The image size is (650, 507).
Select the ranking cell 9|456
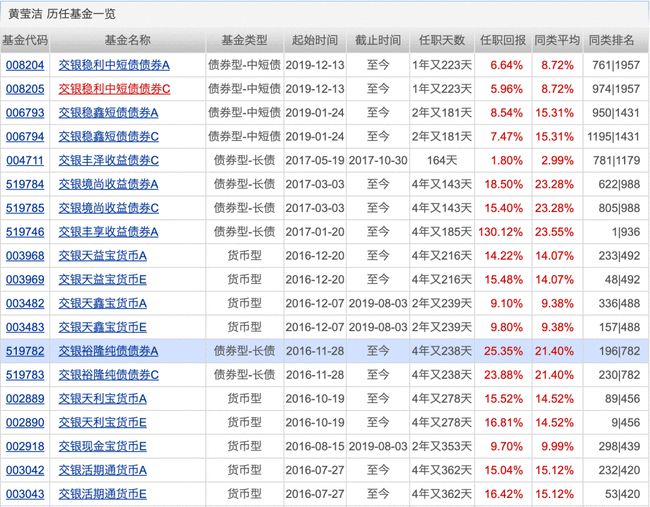tap(626, 423)
